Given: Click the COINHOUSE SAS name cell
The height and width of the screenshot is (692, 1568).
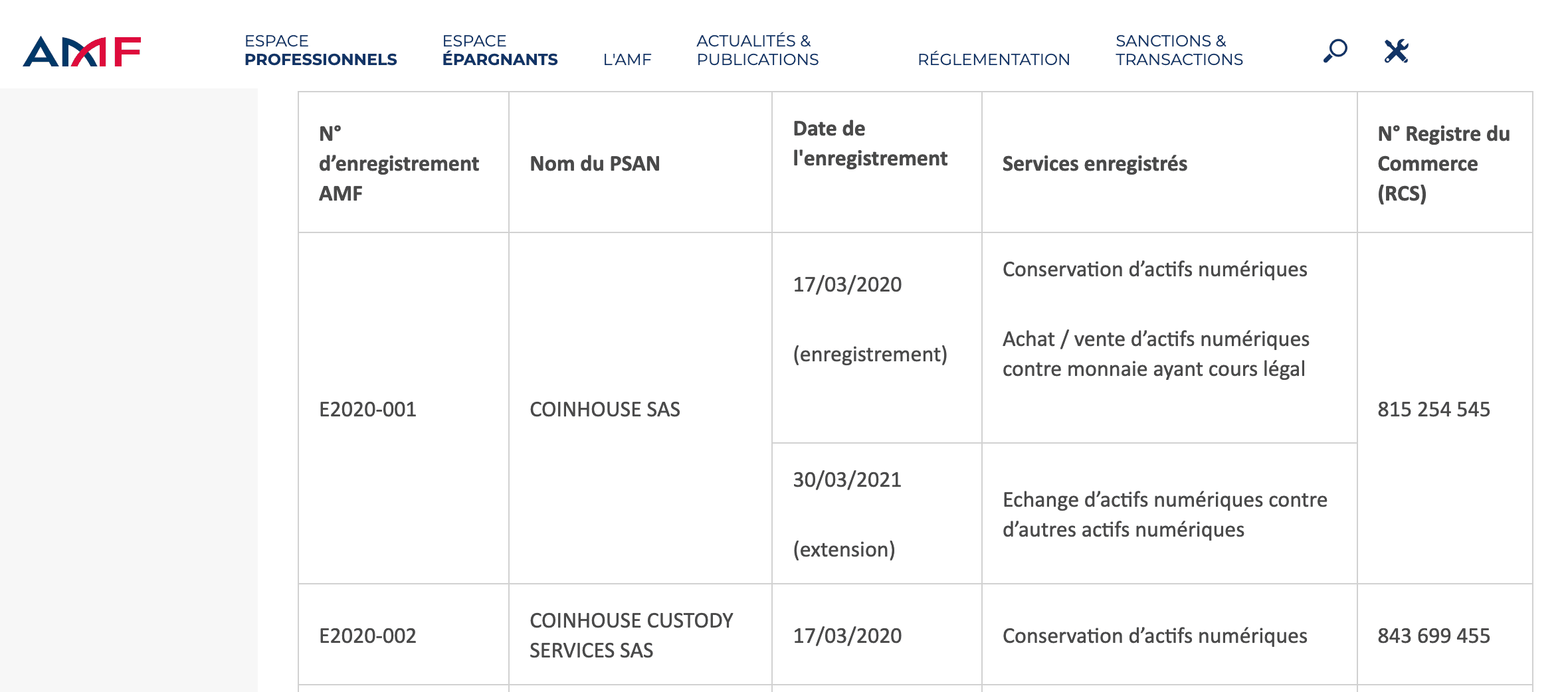Looking at the screenshot, I should pos(605,409).
